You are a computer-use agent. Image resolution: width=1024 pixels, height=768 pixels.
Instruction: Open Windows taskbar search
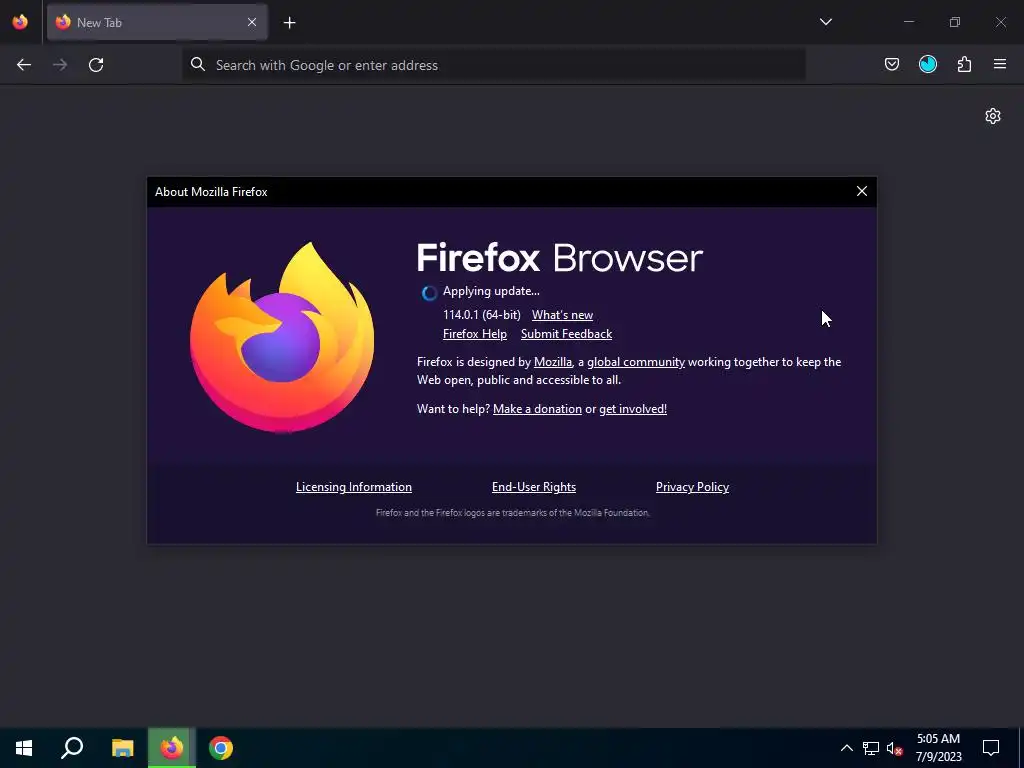(x=72, y=748)
